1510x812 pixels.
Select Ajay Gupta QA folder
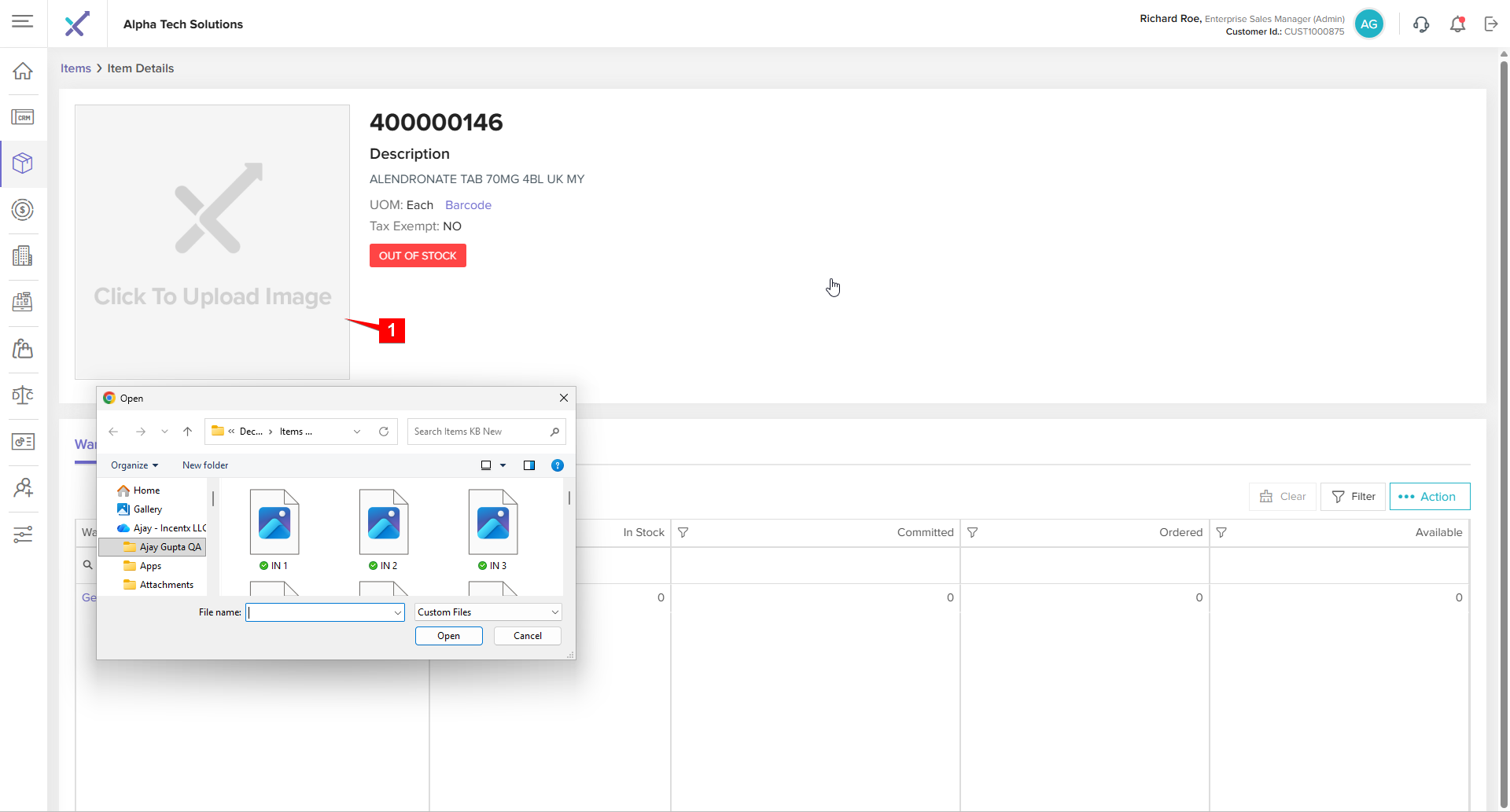[169, 547]
